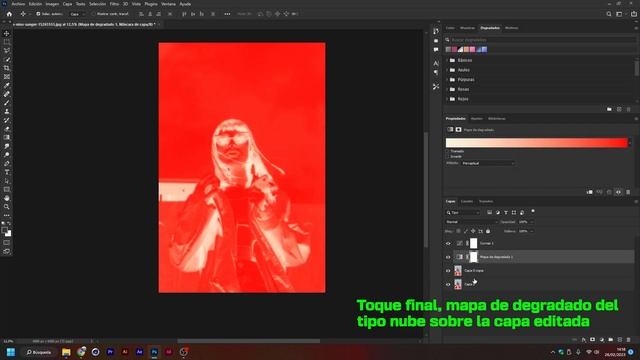640x360 pixels.
Task: Clip adjustment to layer icon in Propiedades
Action: tap(590, 192)
